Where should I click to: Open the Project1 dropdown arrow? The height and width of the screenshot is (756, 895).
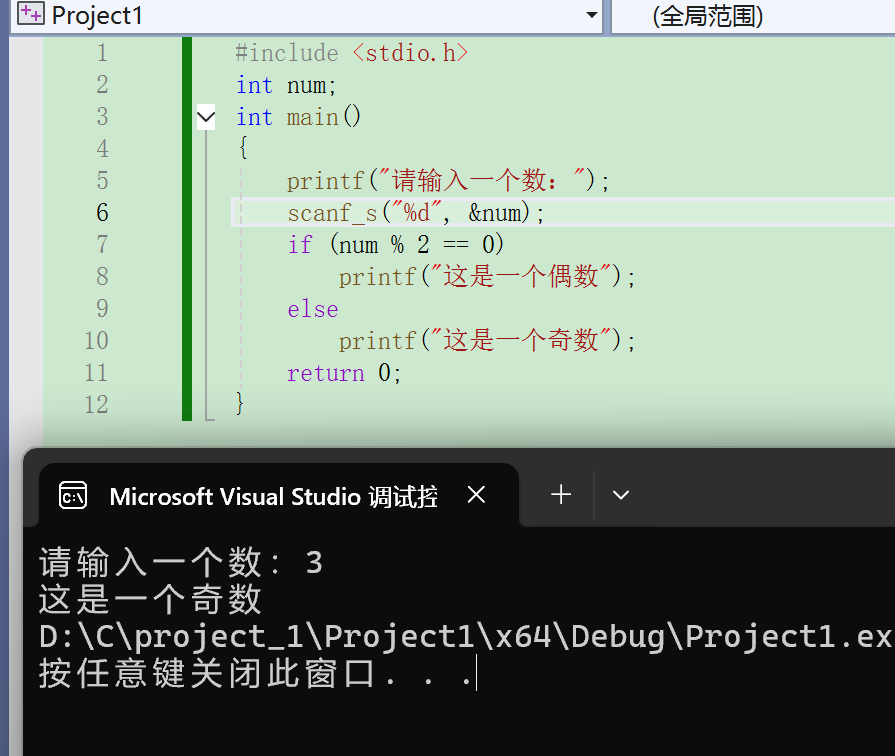pos(591,16)
